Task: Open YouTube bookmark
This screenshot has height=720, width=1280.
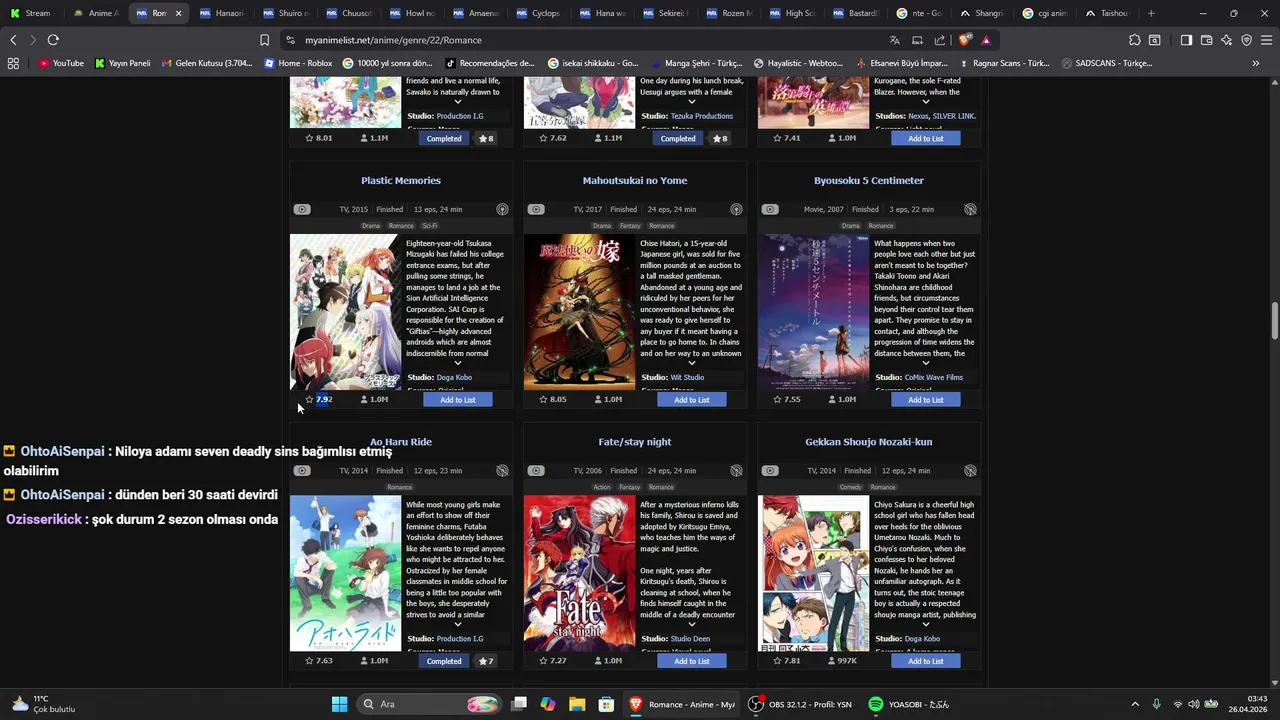Action: point(61,63)
